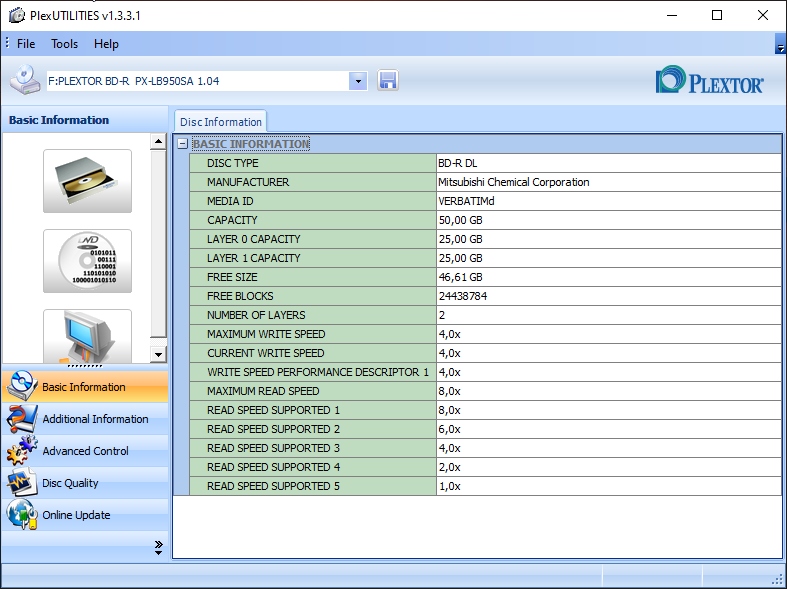787x589 pixels.
Task: Open the Help menu
Action: [x=106, y=44]
